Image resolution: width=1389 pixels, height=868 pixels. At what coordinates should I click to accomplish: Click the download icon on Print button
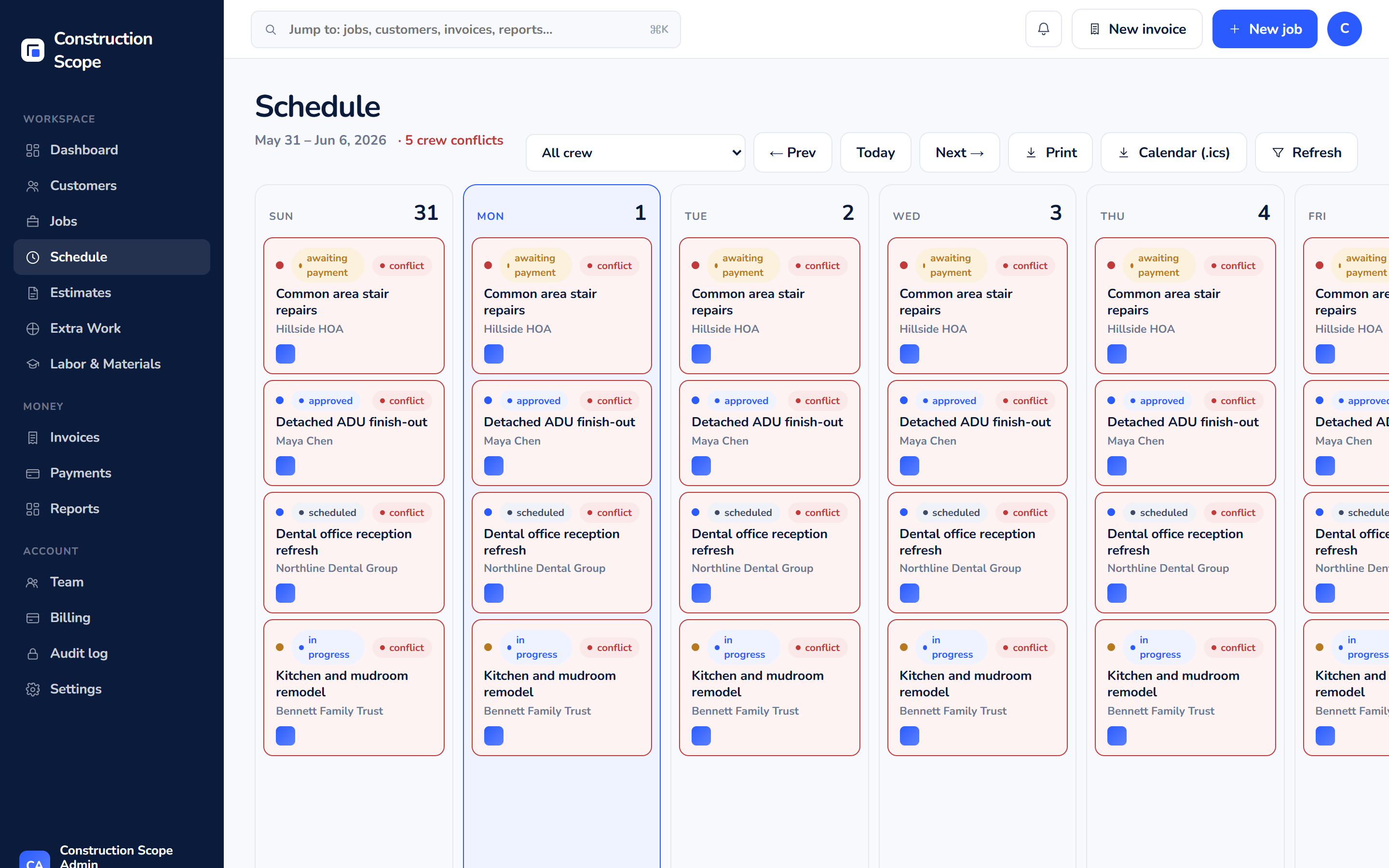coord(1031,153)
